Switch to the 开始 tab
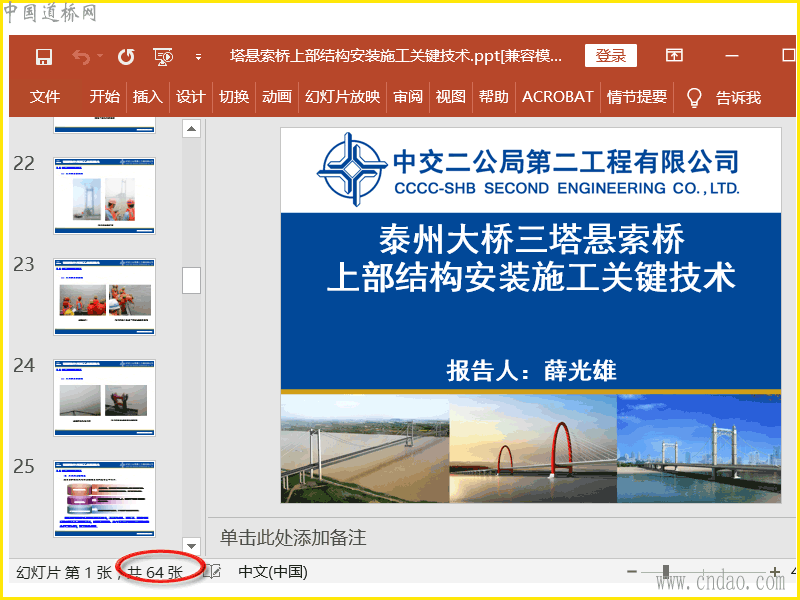This screenshot has width=800, height=600. (x=105, y=96)
